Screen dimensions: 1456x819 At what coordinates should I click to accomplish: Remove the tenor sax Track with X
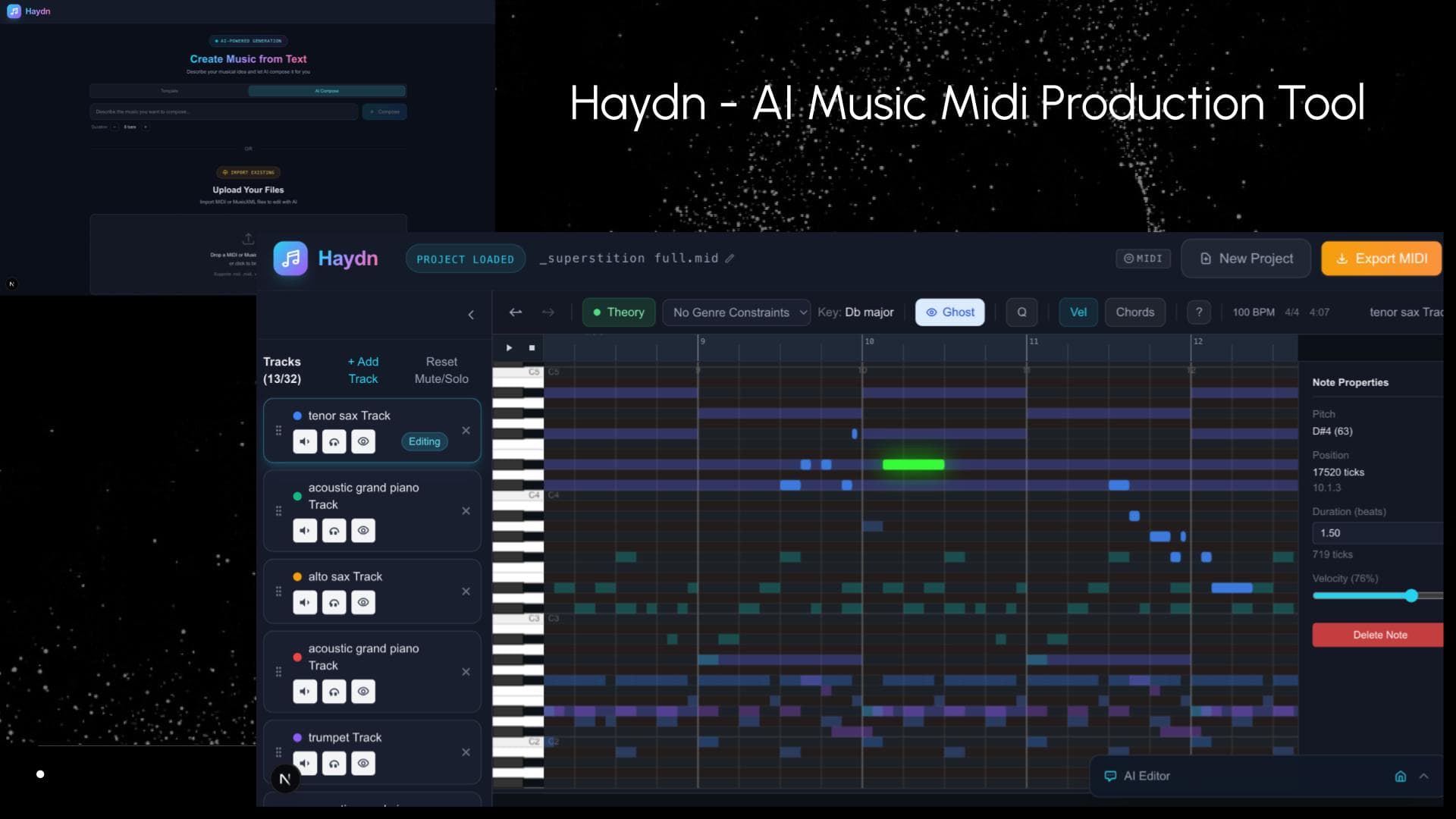(x=466, y=431)
